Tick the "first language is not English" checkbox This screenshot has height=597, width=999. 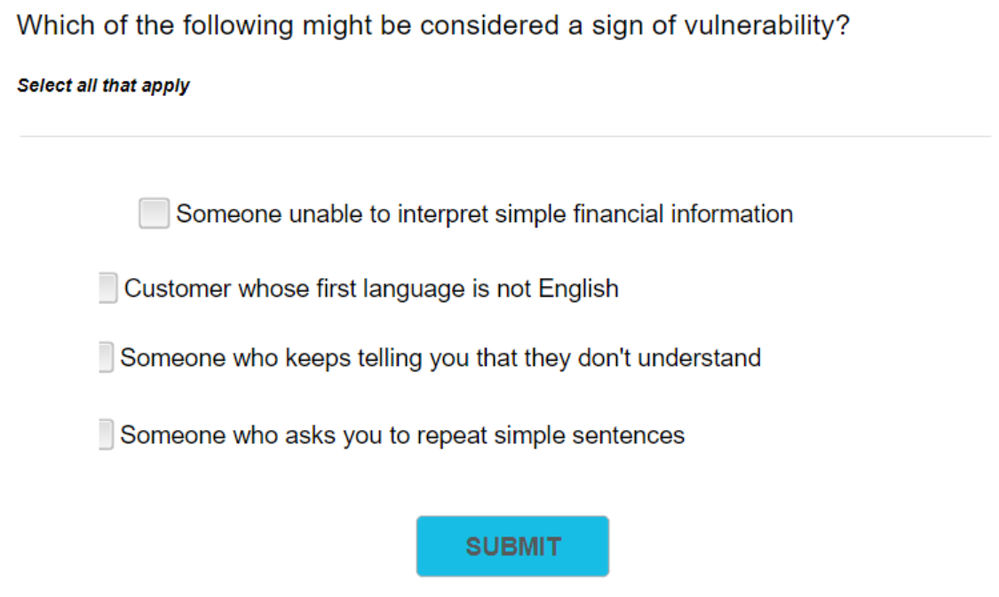point(108,288)
